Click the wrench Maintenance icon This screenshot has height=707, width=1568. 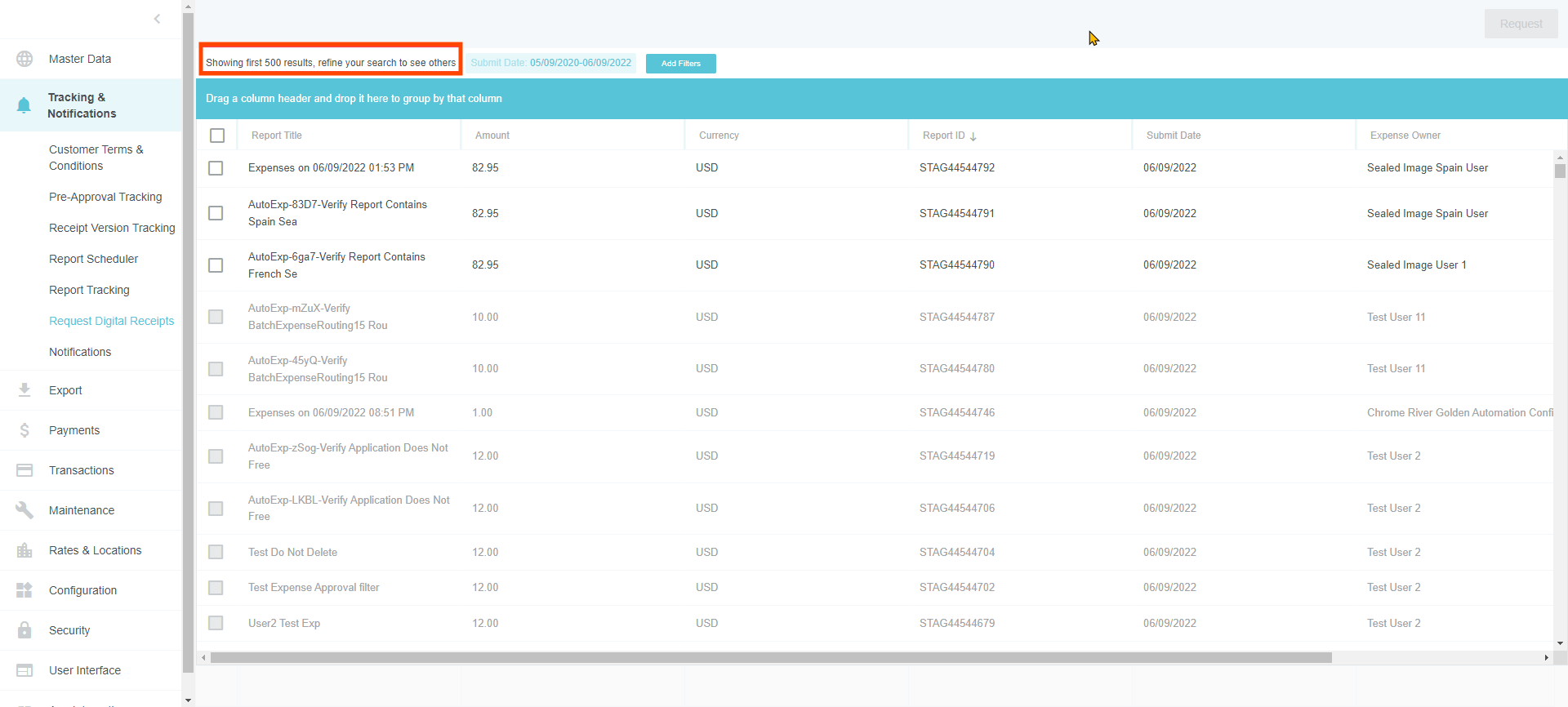click(x=24, y=510)
